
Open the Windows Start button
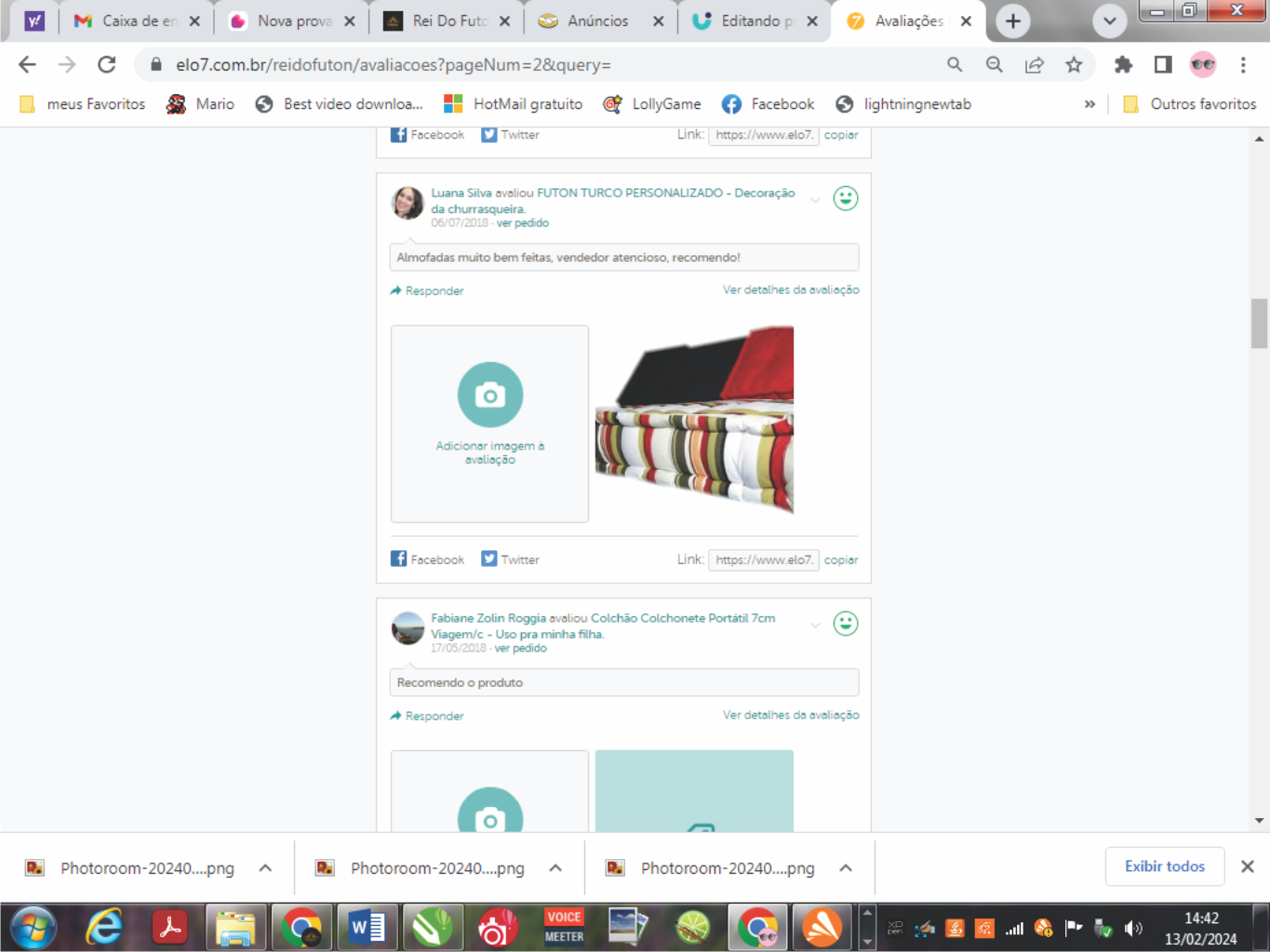point(33,928)
